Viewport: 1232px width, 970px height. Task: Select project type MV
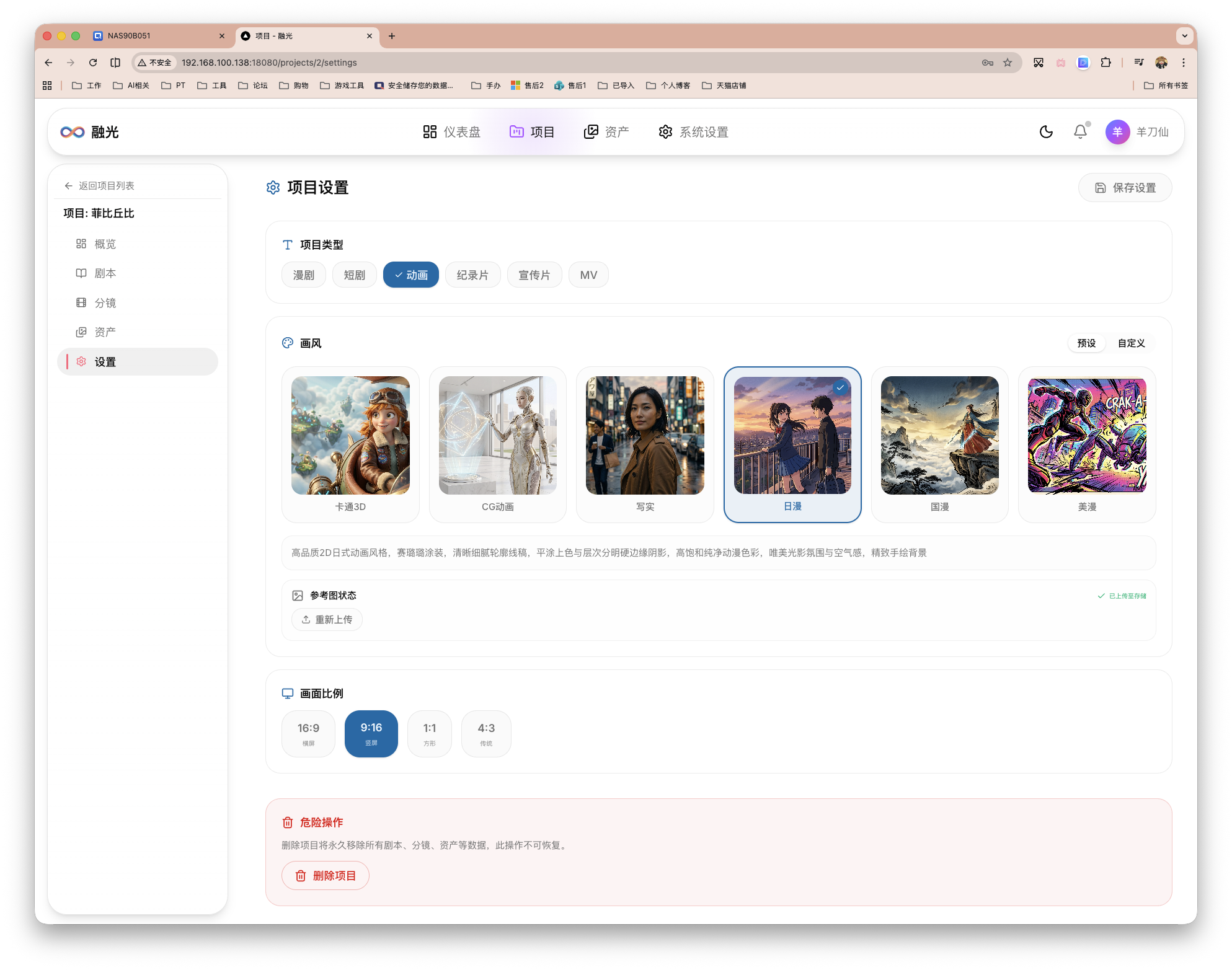[x=588, y=275]
